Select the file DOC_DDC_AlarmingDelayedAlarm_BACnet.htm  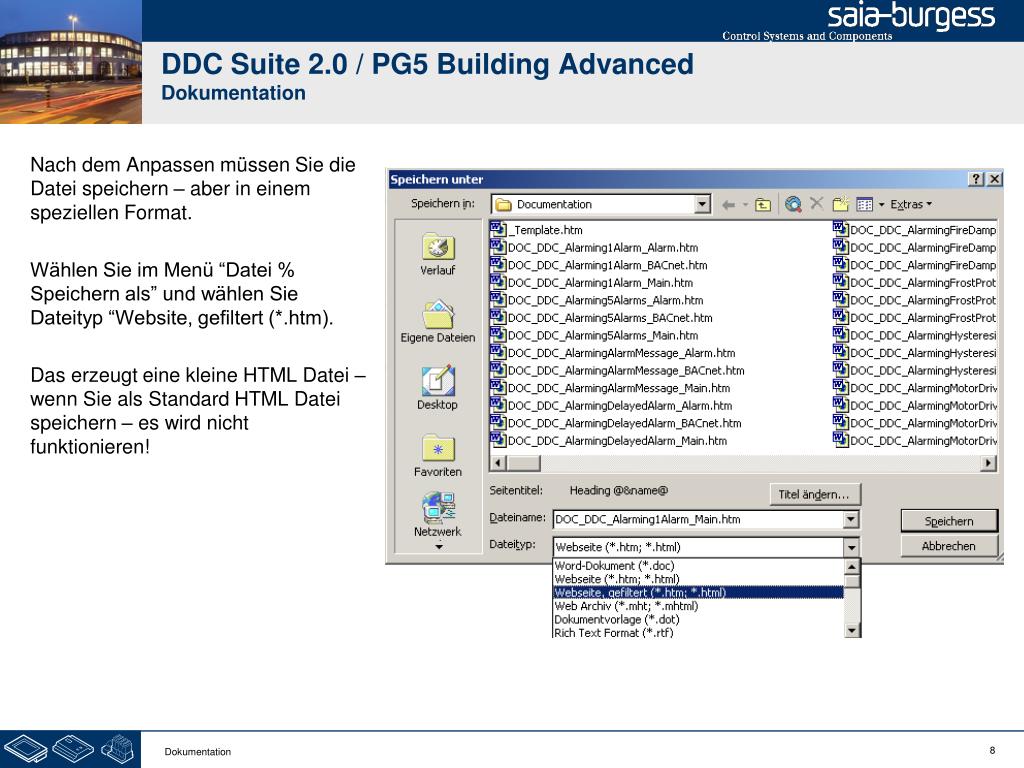(616, 423)
